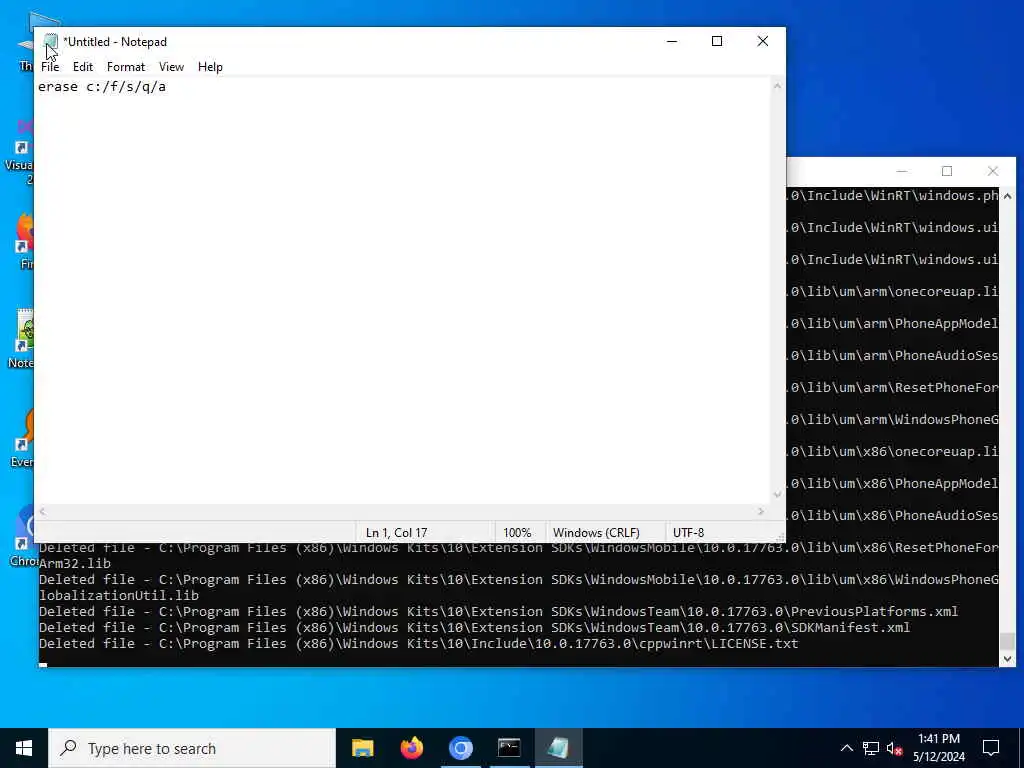Viewport: 1024px width, 768px height.
Task: Open the View menu in Notepad
Action: point(171,67)
